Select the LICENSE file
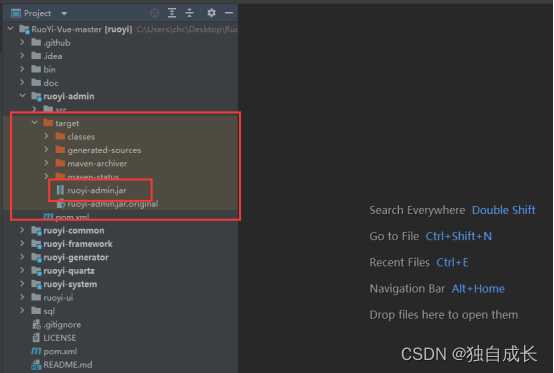Image resolution: width=554 pixels, height=373 pixels. click(x=59, y=338)
